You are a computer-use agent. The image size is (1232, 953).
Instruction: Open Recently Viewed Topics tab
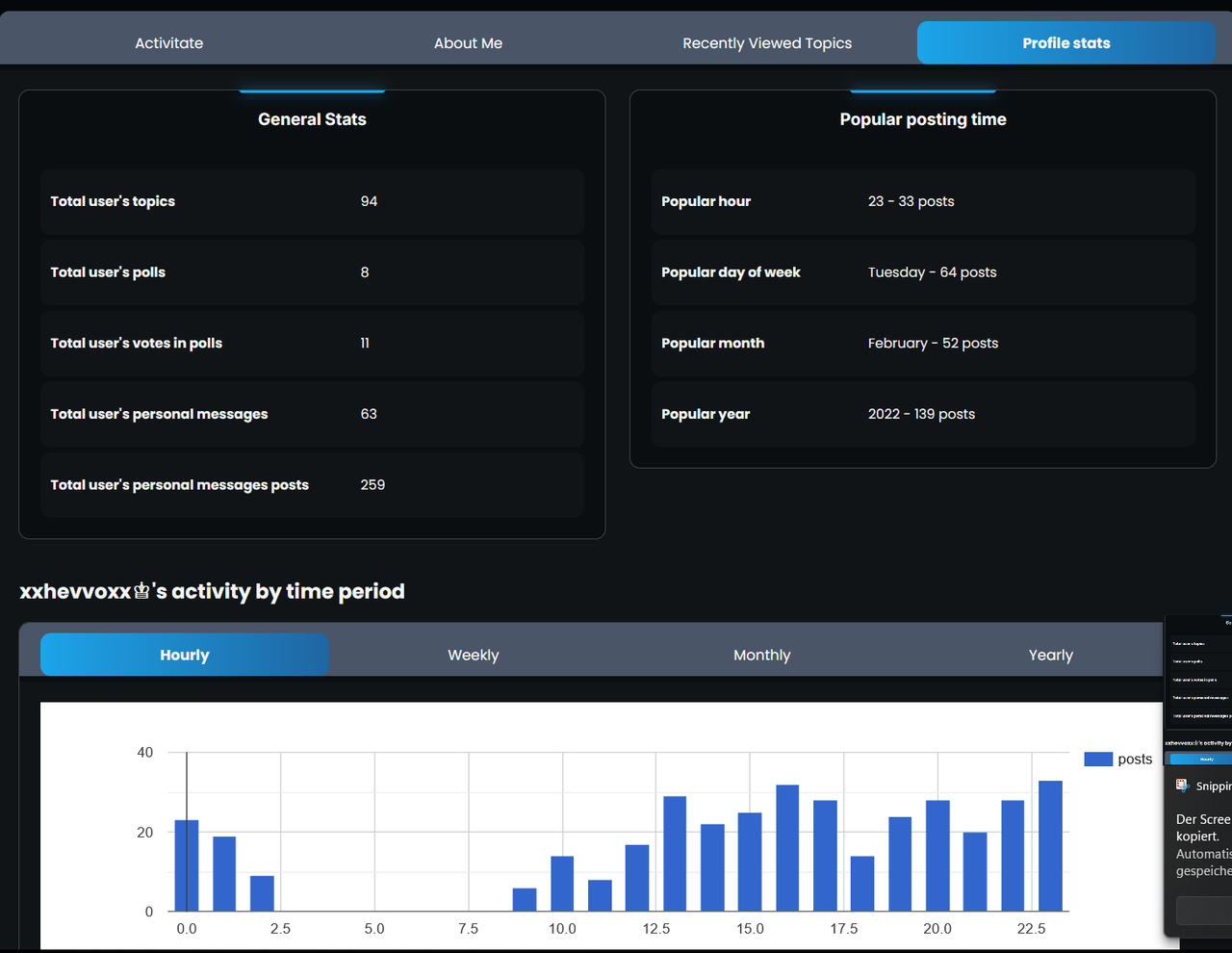[767, 43]
